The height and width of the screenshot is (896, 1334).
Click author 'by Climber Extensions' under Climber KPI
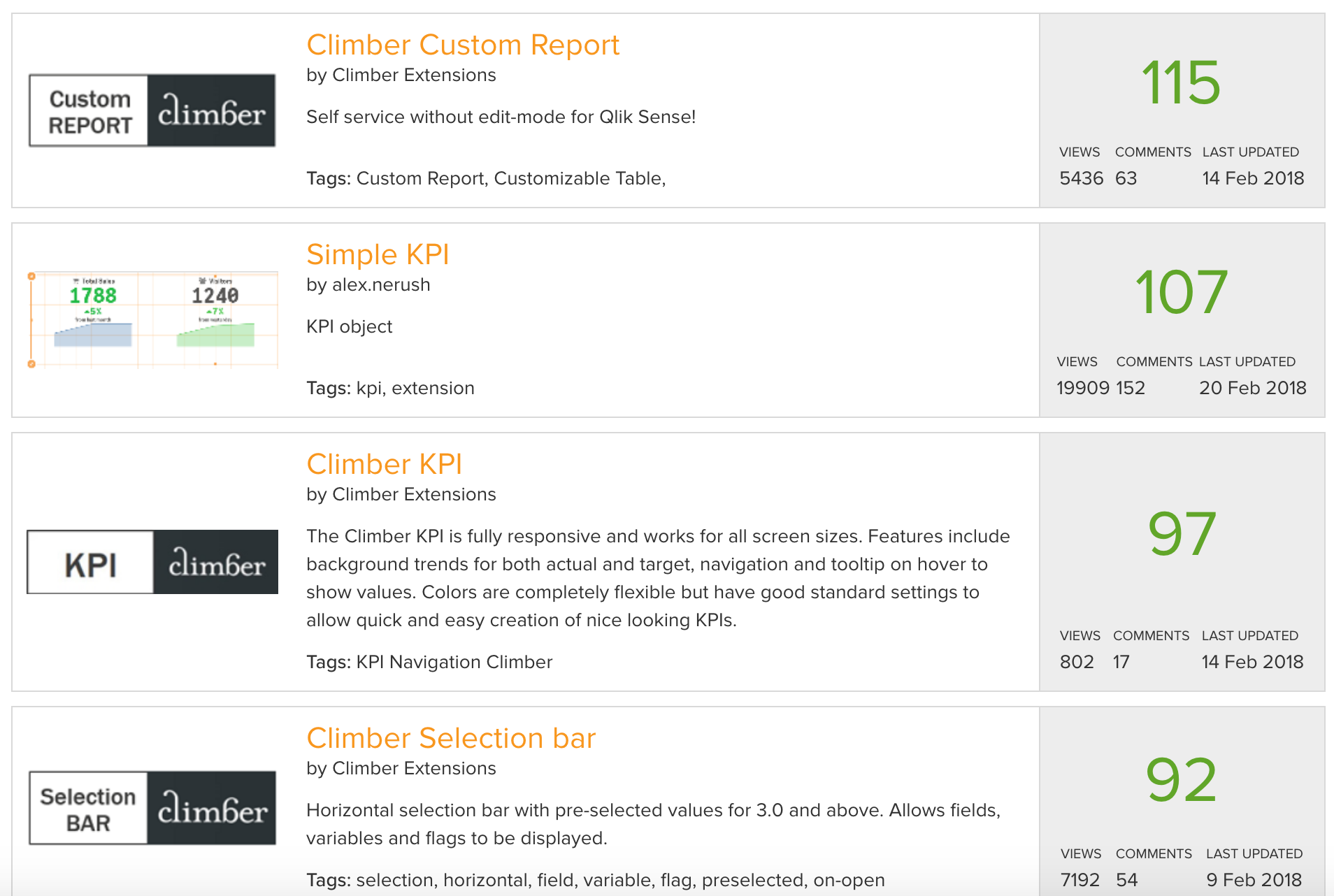(x=401, y=495)
